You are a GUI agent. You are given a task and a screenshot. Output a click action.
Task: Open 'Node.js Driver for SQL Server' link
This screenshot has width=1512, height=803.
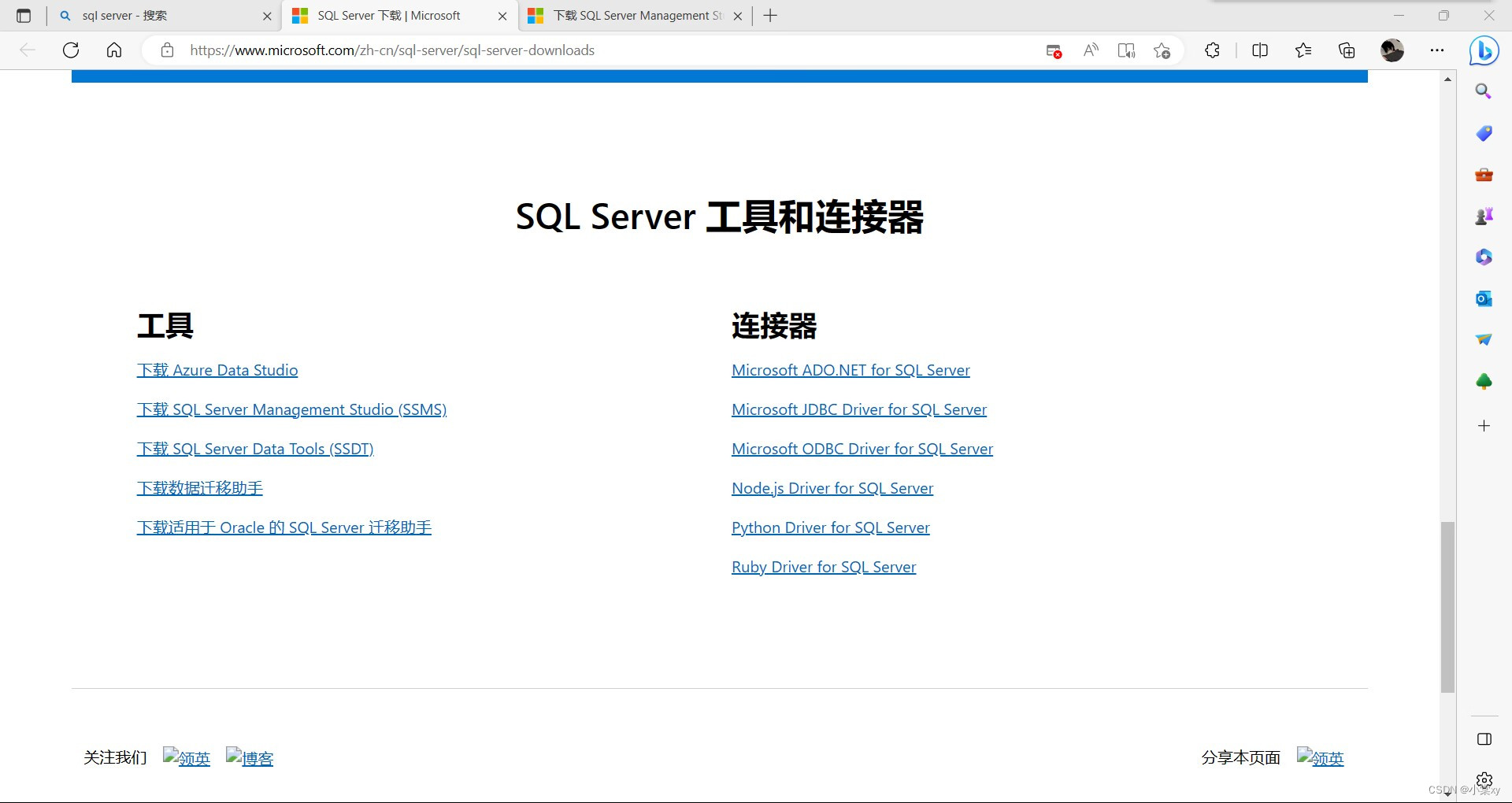coord(832,488)
